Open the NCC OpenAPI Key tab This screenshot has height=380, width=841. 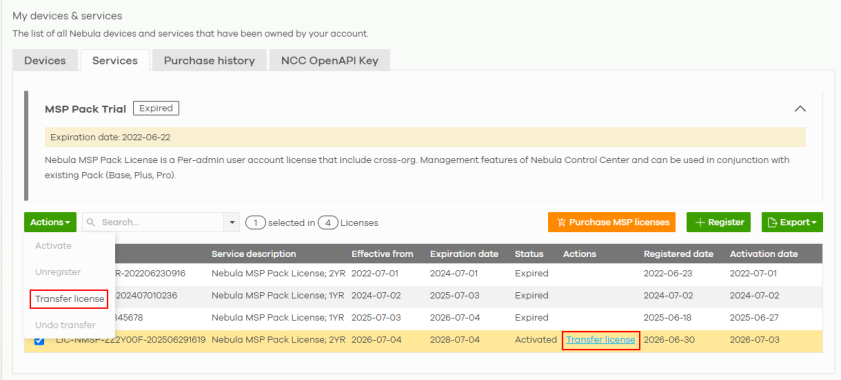[x=329, y=61]
